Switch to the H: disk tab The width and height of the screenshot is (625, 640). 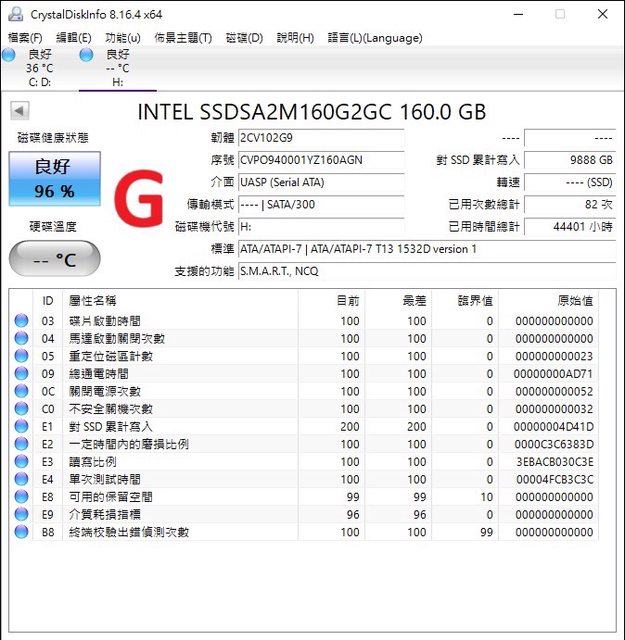click(x=117, y=68)
